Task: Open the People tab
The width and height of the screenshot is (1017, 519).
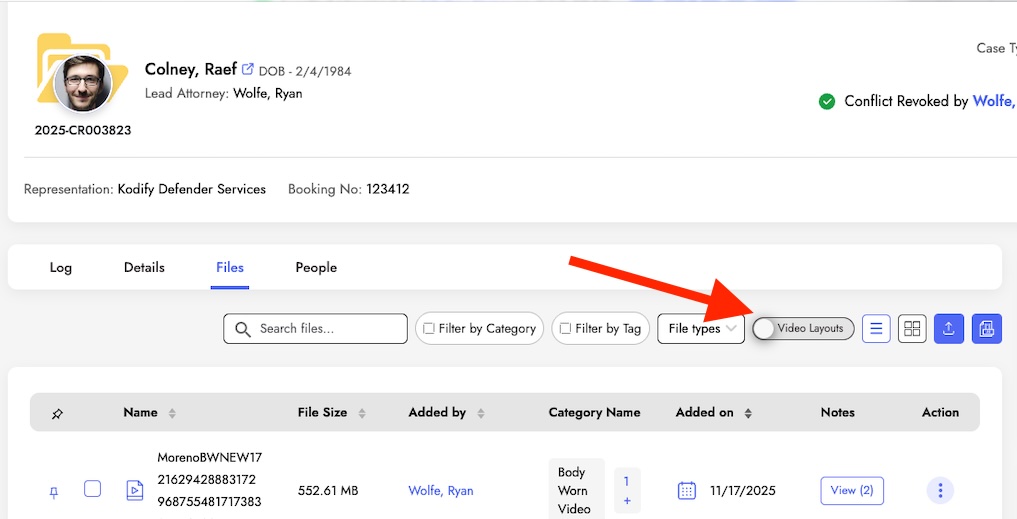Action: [x=316, y=267]
